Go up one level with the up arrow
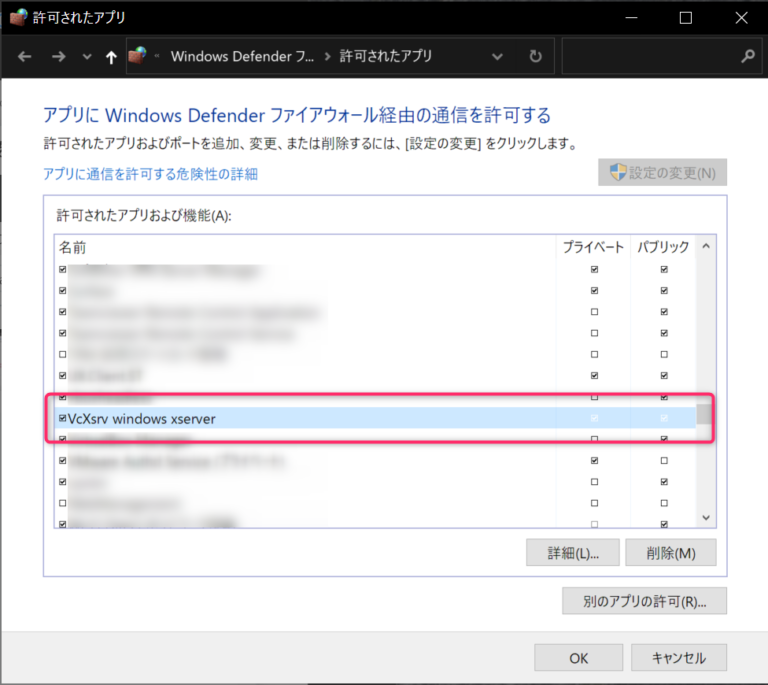768x685 pixels. (x=111, y=57)
